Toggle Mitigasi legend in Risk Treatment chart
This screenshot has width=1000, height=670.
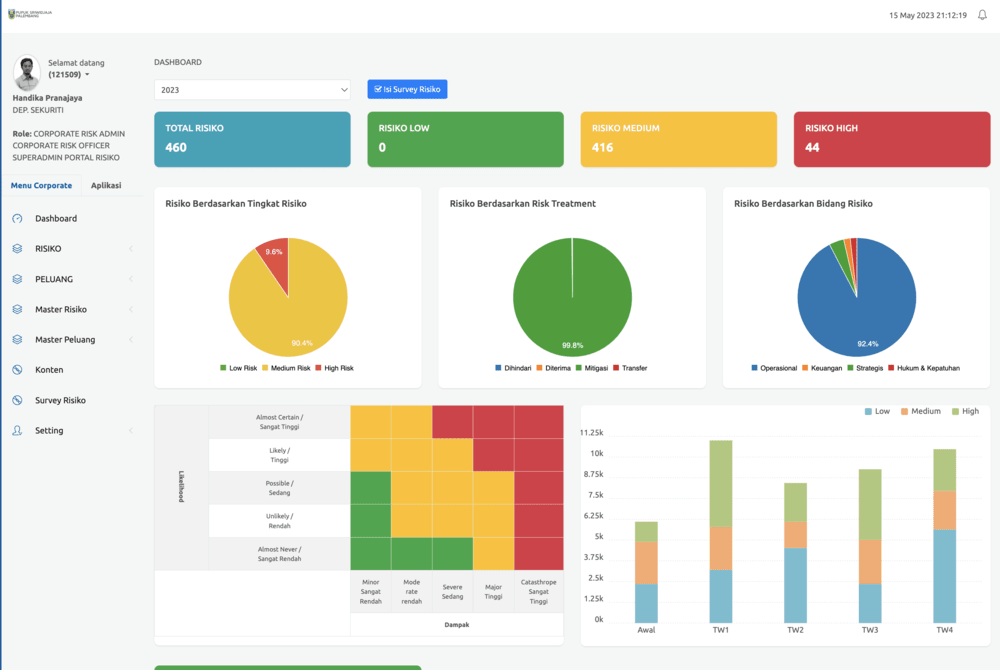click(591, 368)
